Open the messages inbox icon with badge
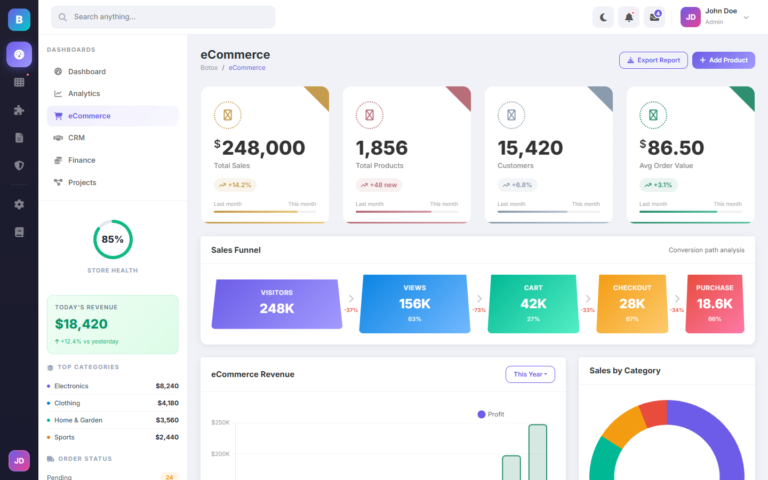Viewport: 768px width, 480px height. pyautogui.click(x=654, y=18)
